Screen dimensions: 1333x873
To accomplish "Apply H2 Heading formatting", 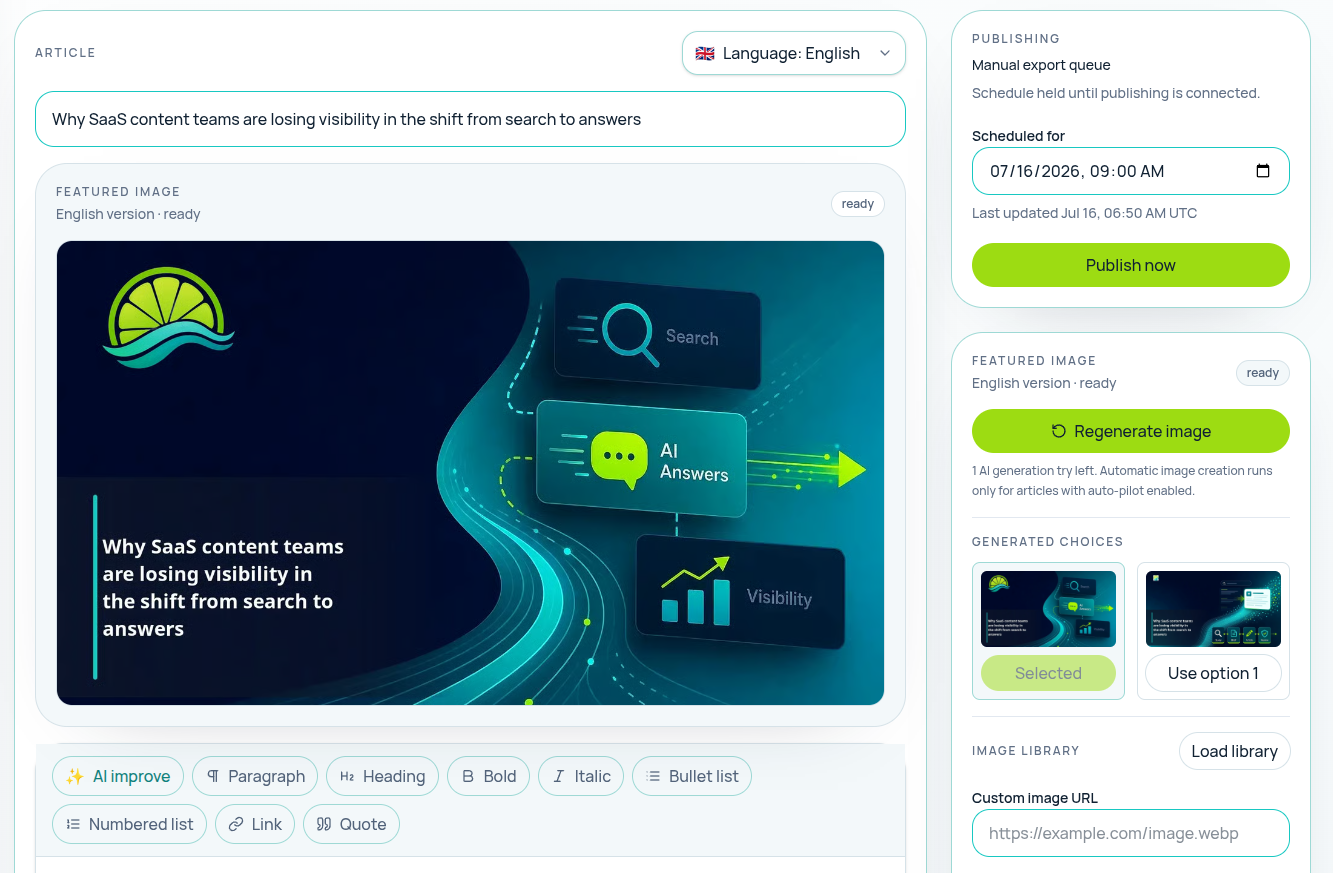I will click(x=382, y=776).
